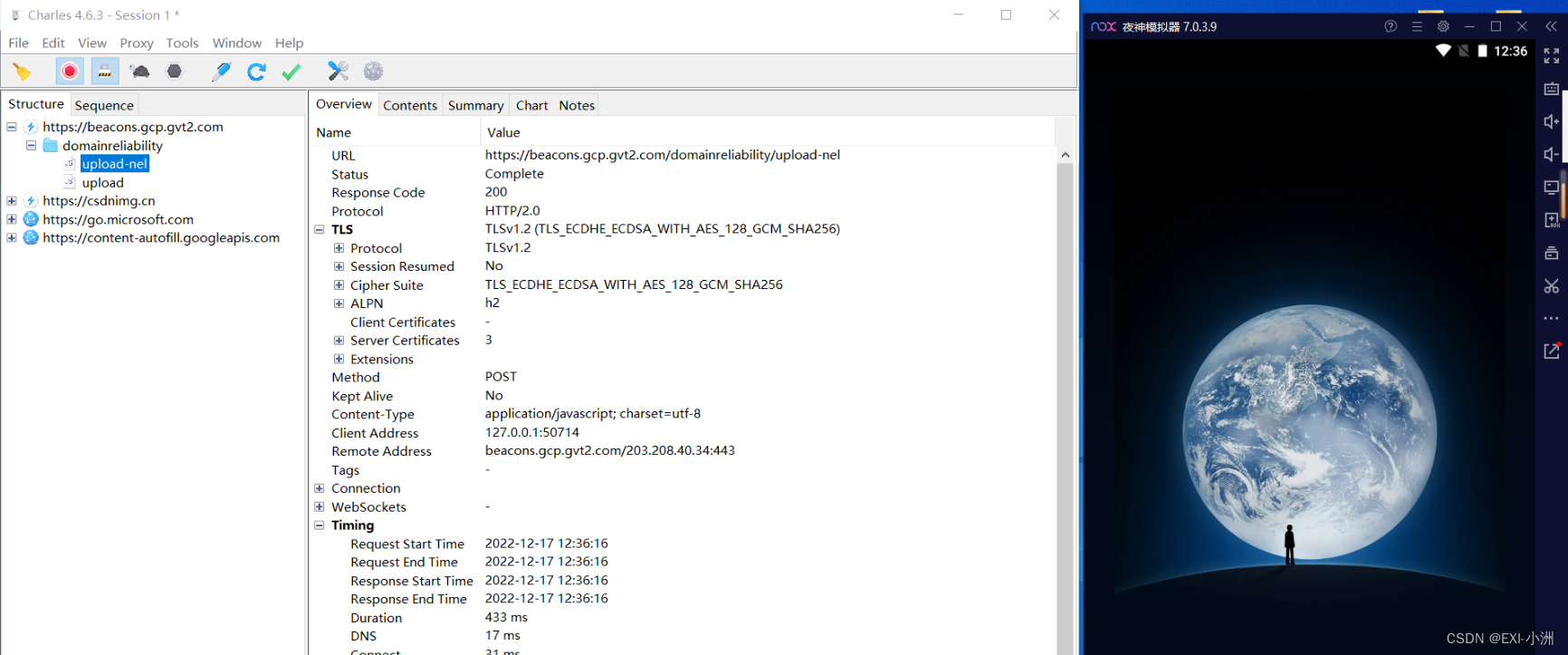
Task: Click the broom Clear Session icon in Charles
Action: pos(22,72)
